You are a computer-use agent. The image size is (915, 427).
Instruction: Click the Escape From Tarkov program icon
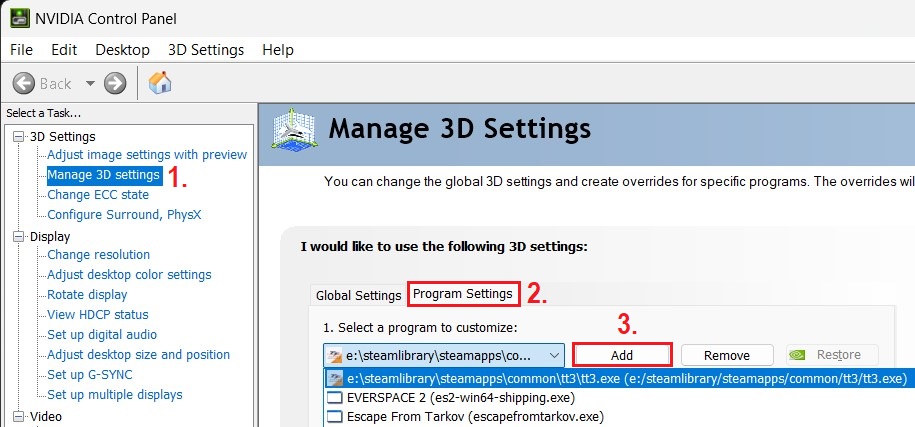[334, 417]
